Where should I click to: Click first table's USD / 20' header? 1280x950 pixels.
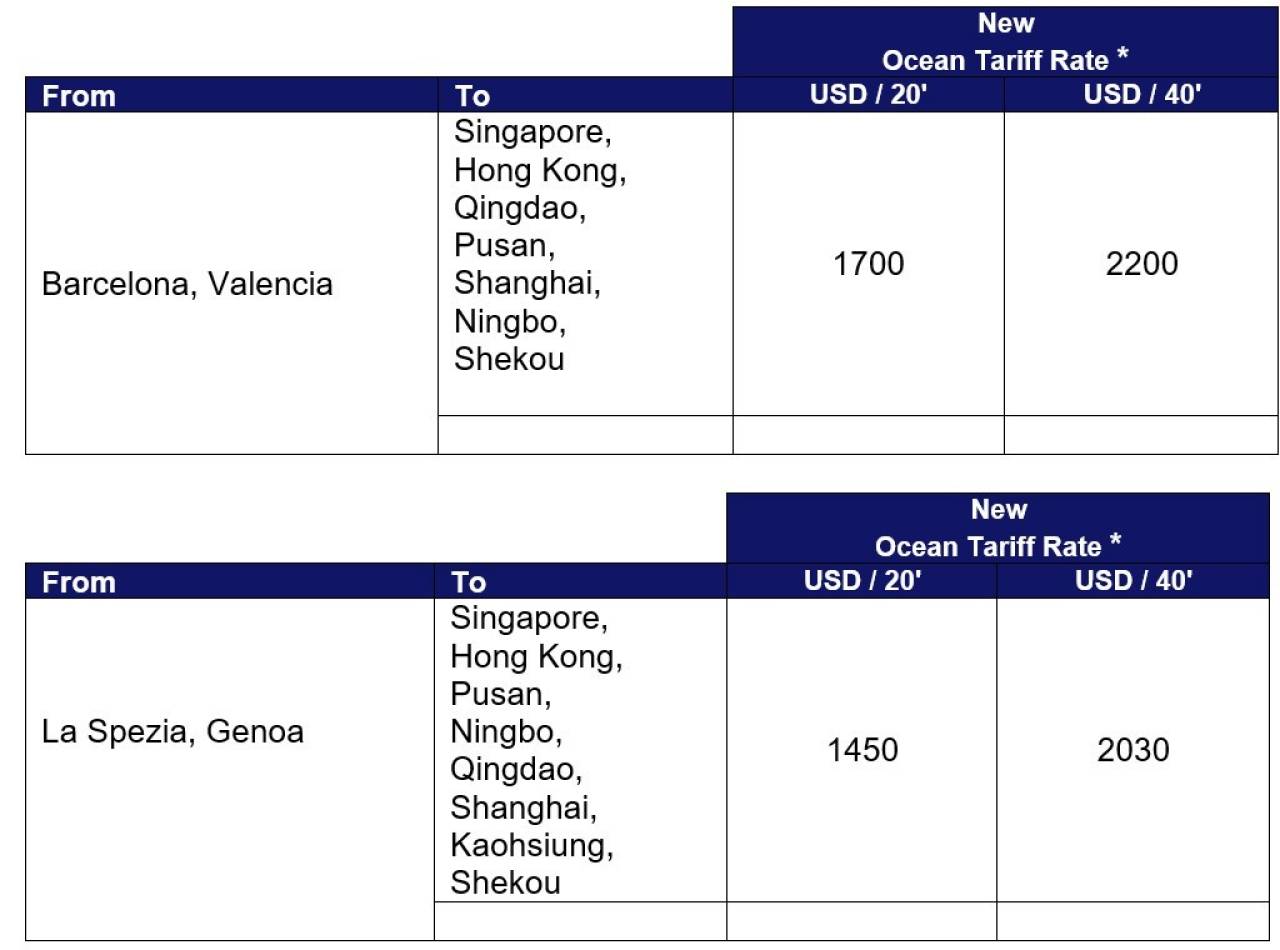tap(868, 95)
